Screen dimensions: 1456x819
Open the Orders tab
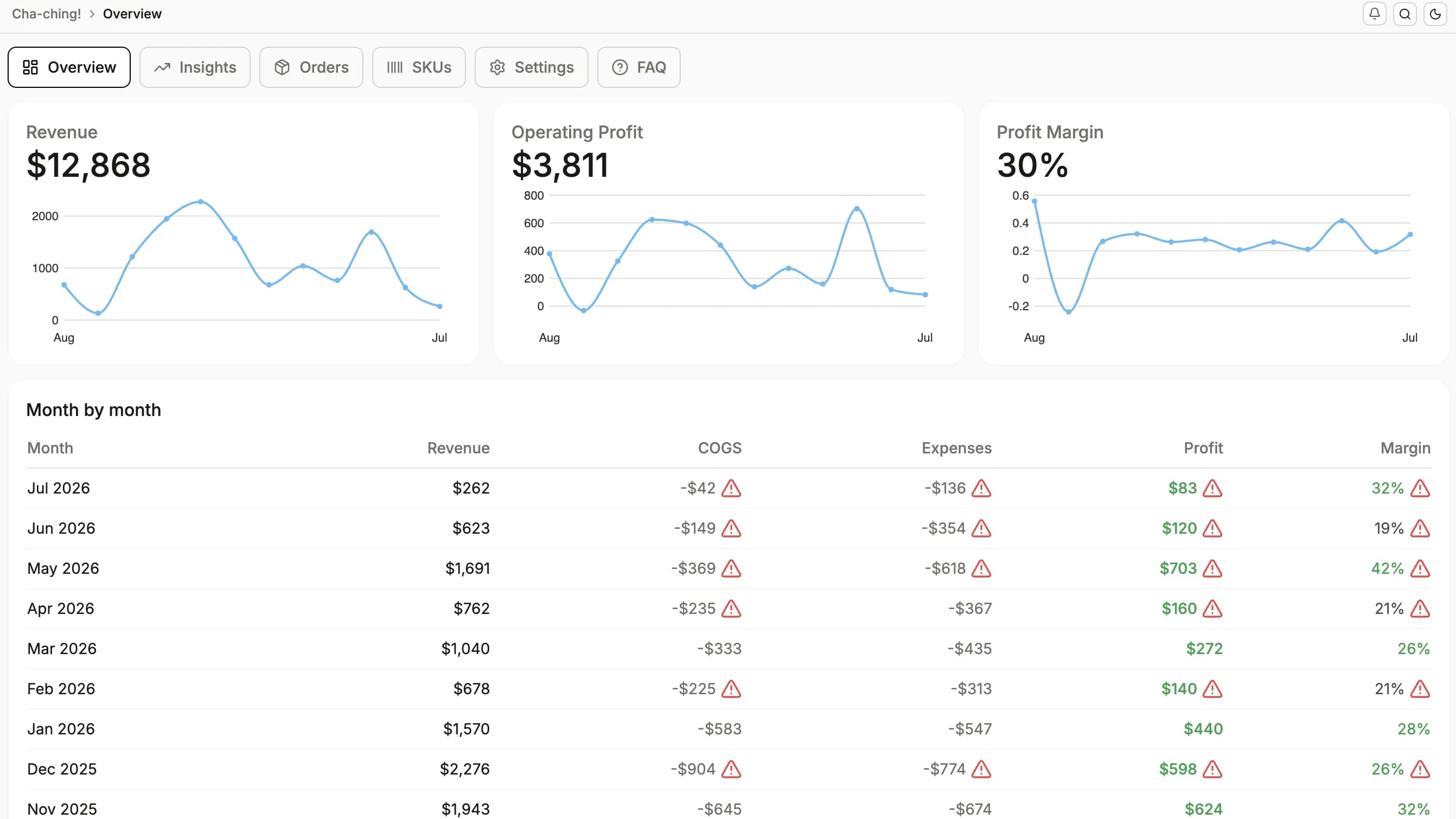[311, 67]
